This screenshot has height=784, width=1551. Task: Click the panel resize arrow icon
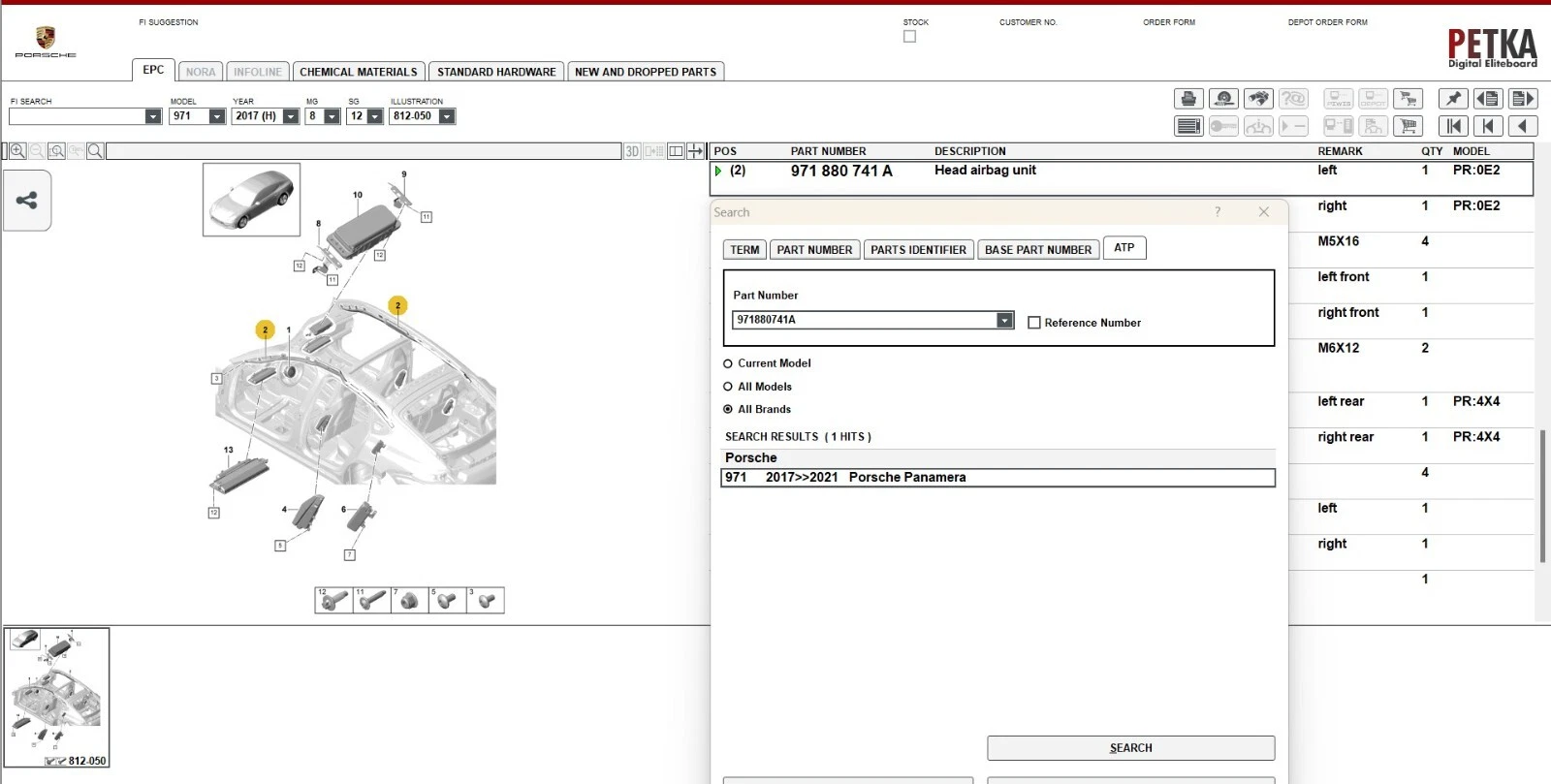point(695,151)
